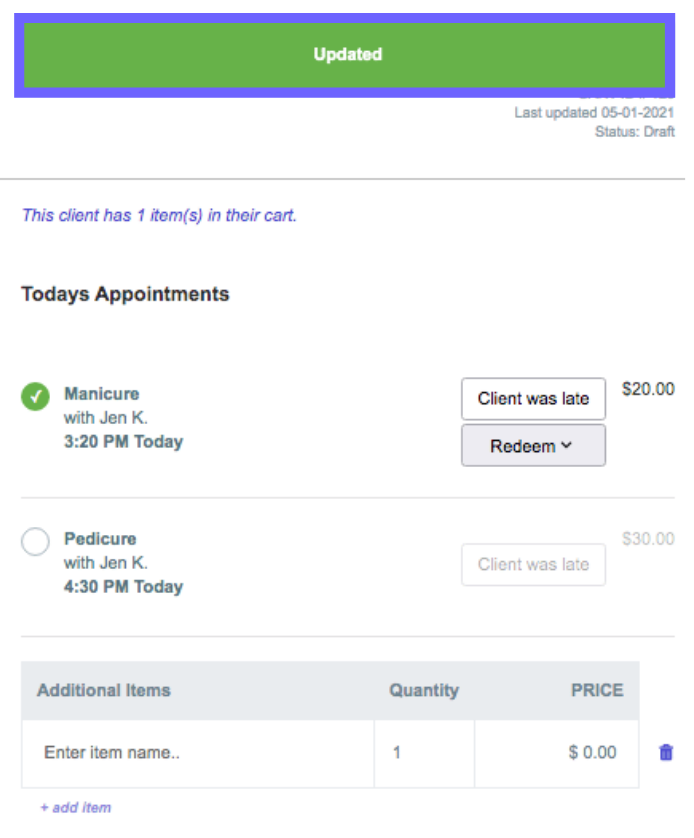694x838 pixels.
Task: Click the Manicure service name
Action: pos(102,394)
